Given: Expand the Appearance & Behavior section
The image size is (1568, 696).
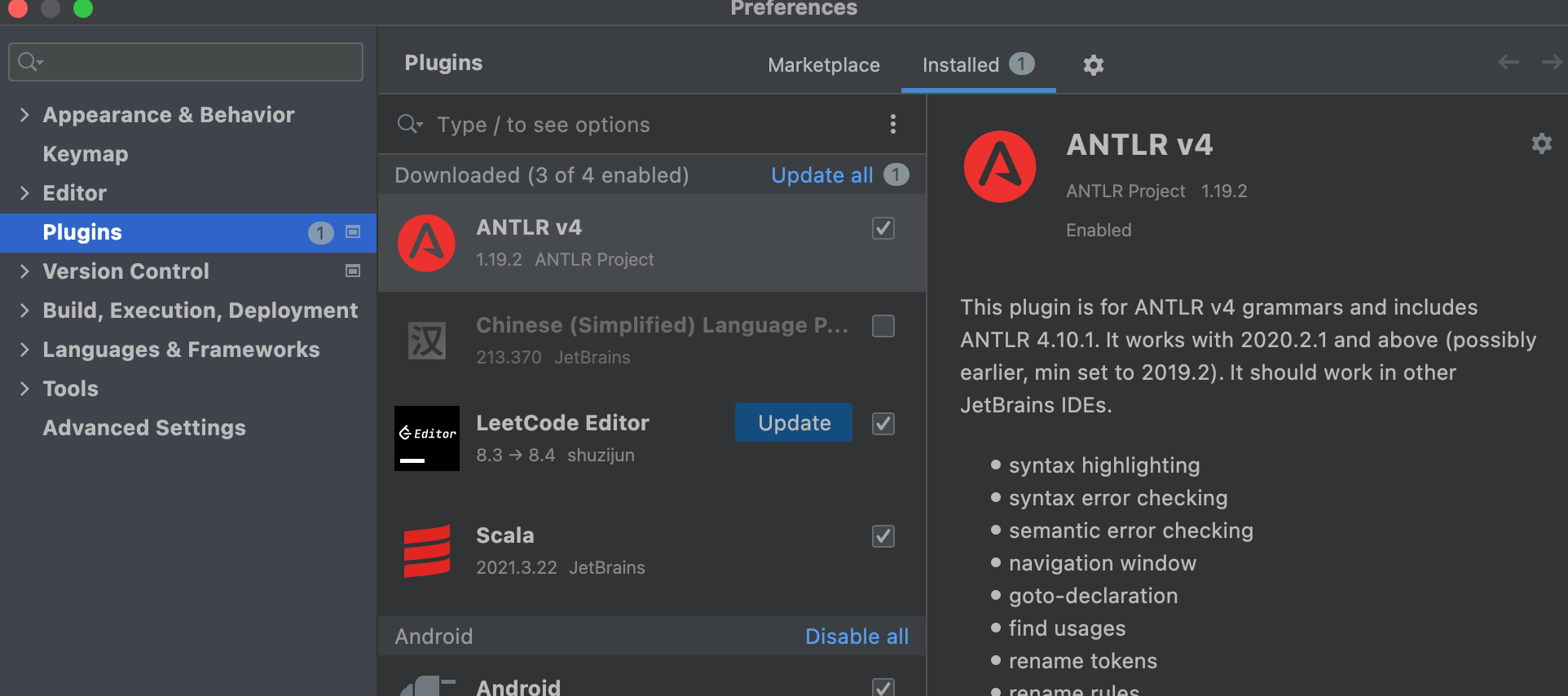Looking at the screenshot, I should [x=24, y=115].
